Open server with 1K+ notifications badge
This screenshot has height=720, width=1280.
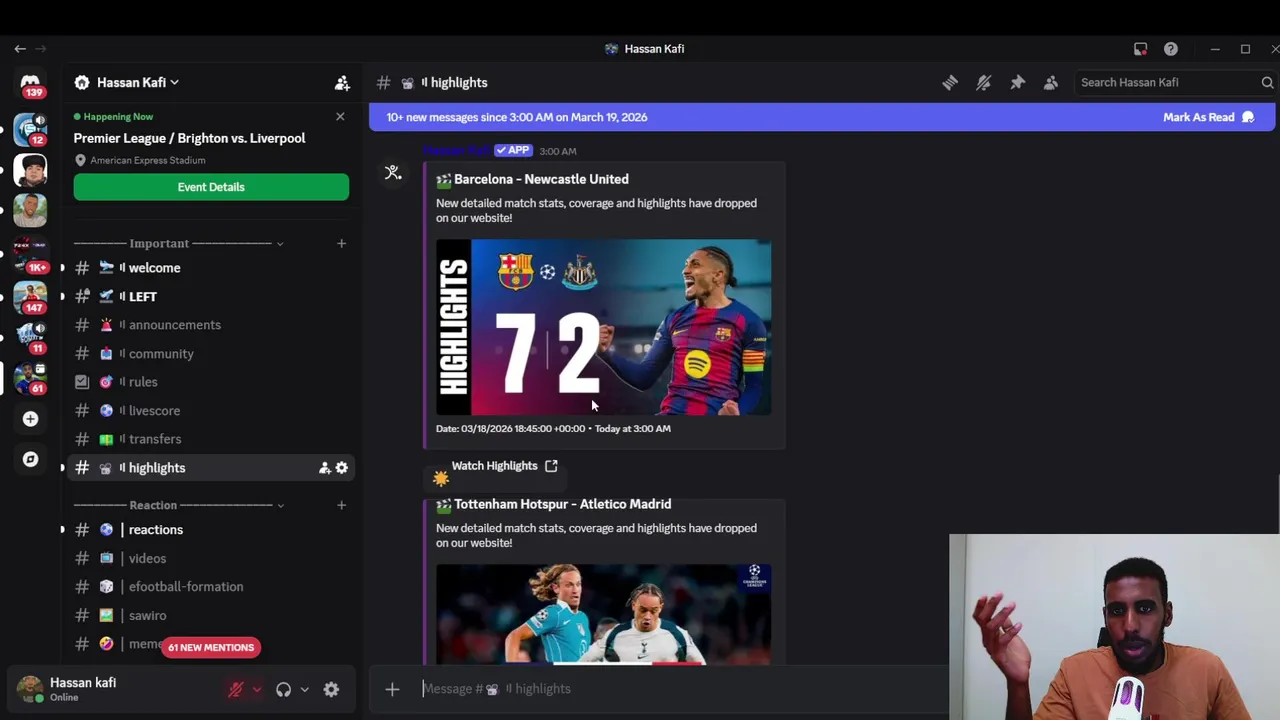[30, 255]
